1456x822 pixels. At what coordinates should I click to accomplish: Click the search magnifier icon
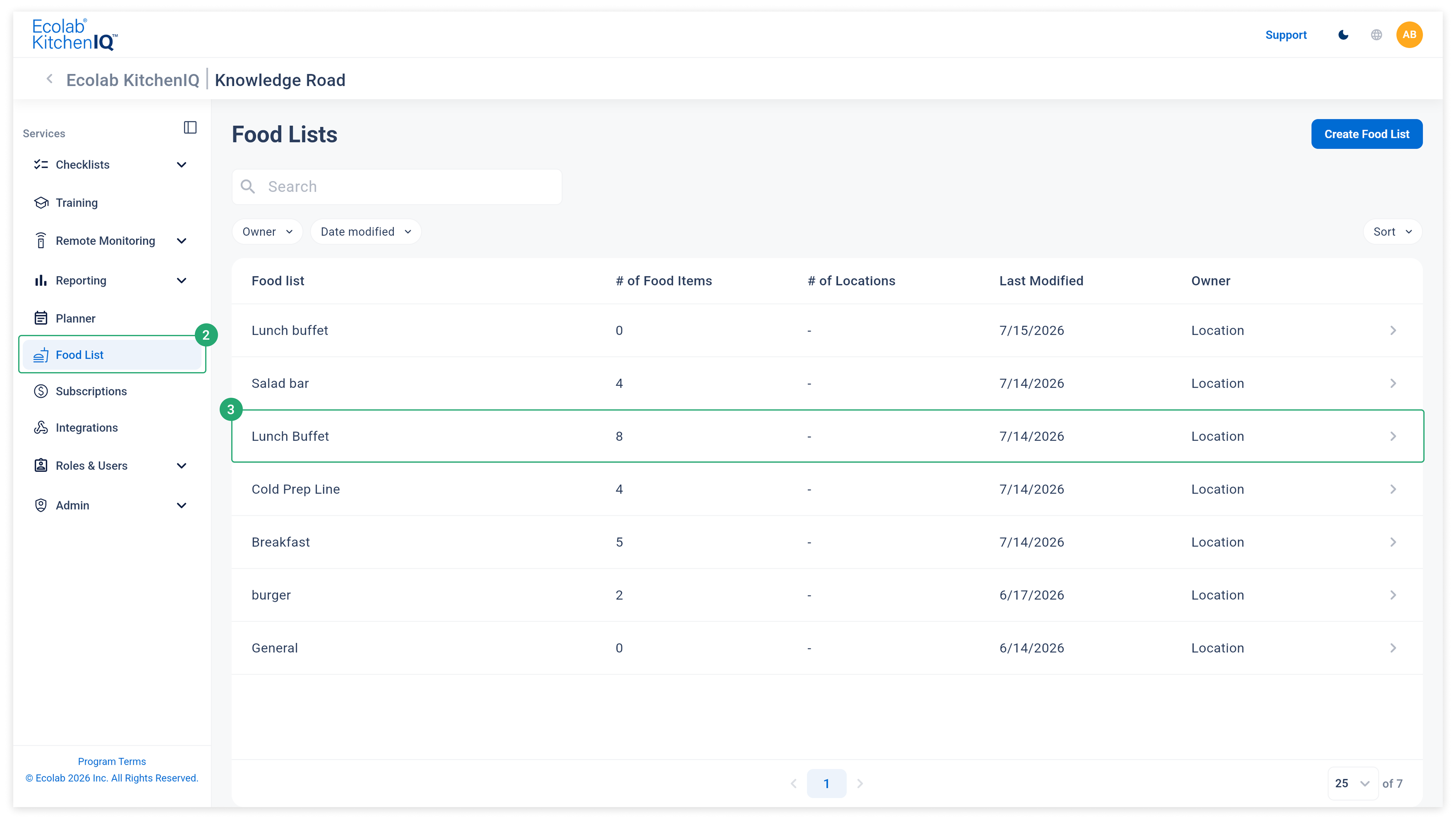pyautogui.click(x=248, y=186)
